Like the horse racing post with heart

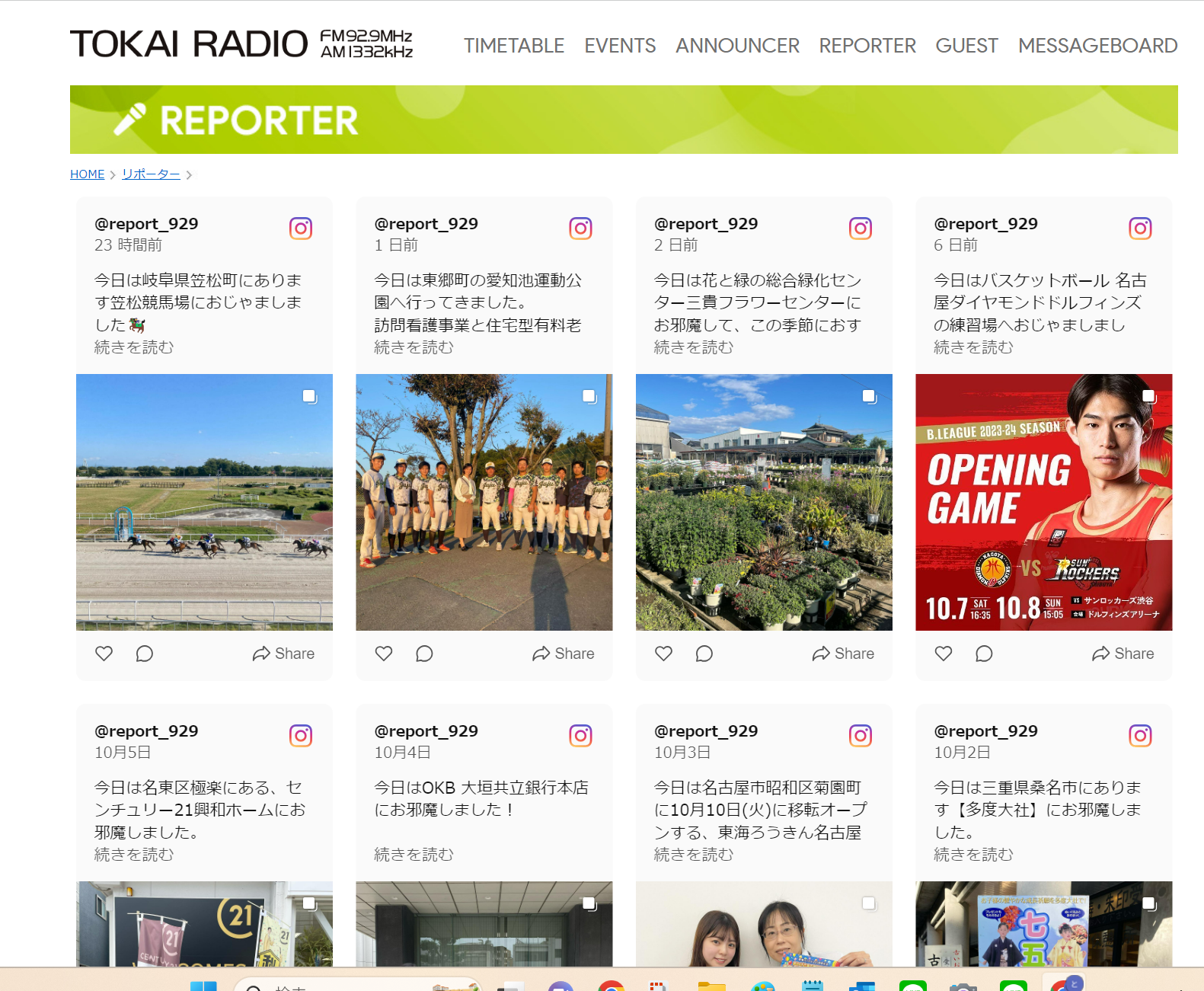104,654
